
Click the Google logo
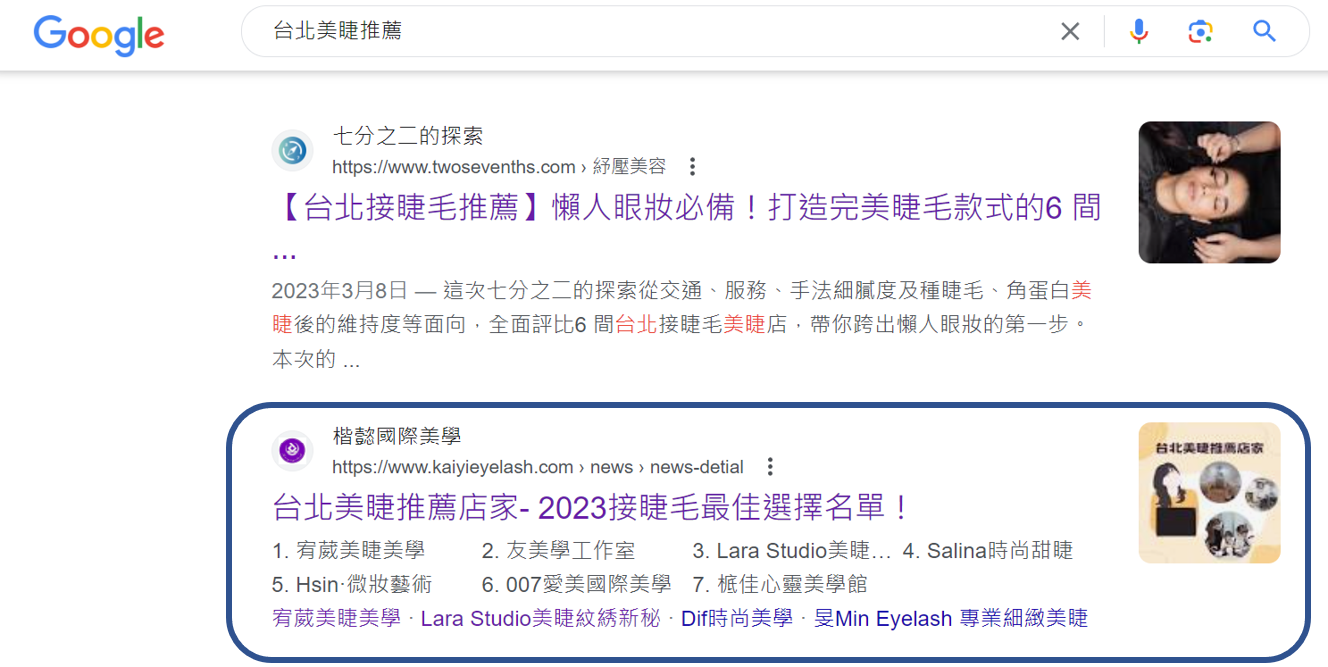coord(99,34)
